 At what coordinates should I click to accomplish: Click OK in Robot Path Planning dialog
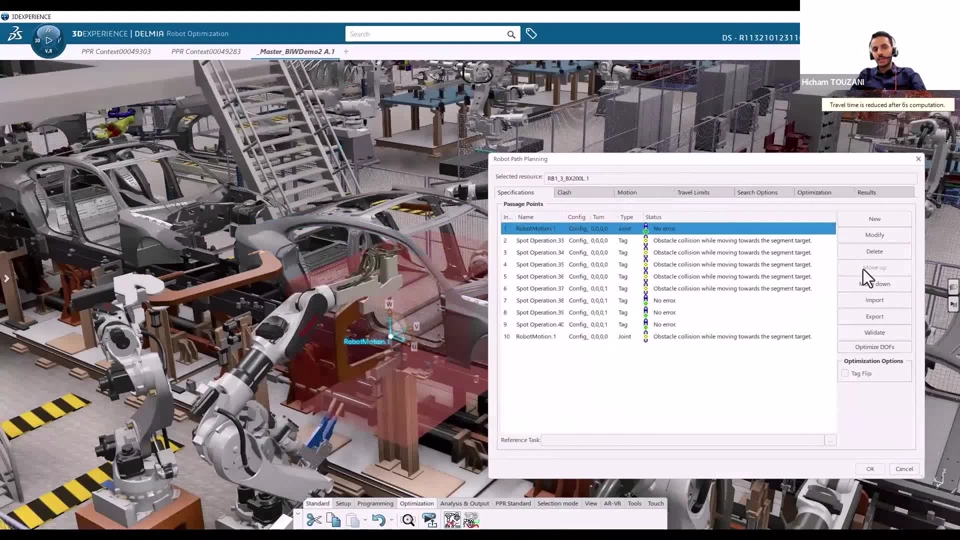[870, 469]
